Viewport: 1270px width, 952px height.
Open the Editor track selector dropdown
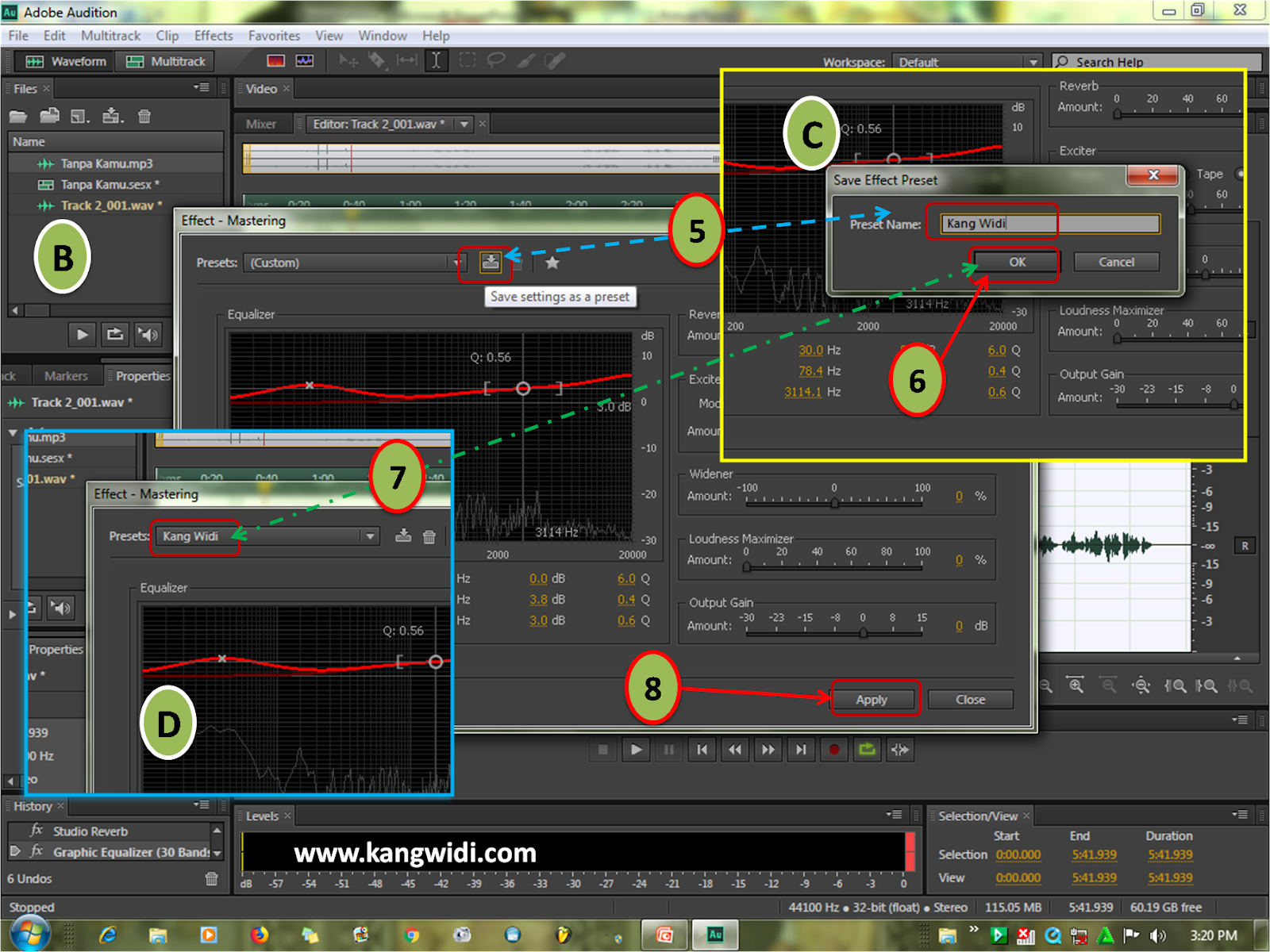coord(464,124)
